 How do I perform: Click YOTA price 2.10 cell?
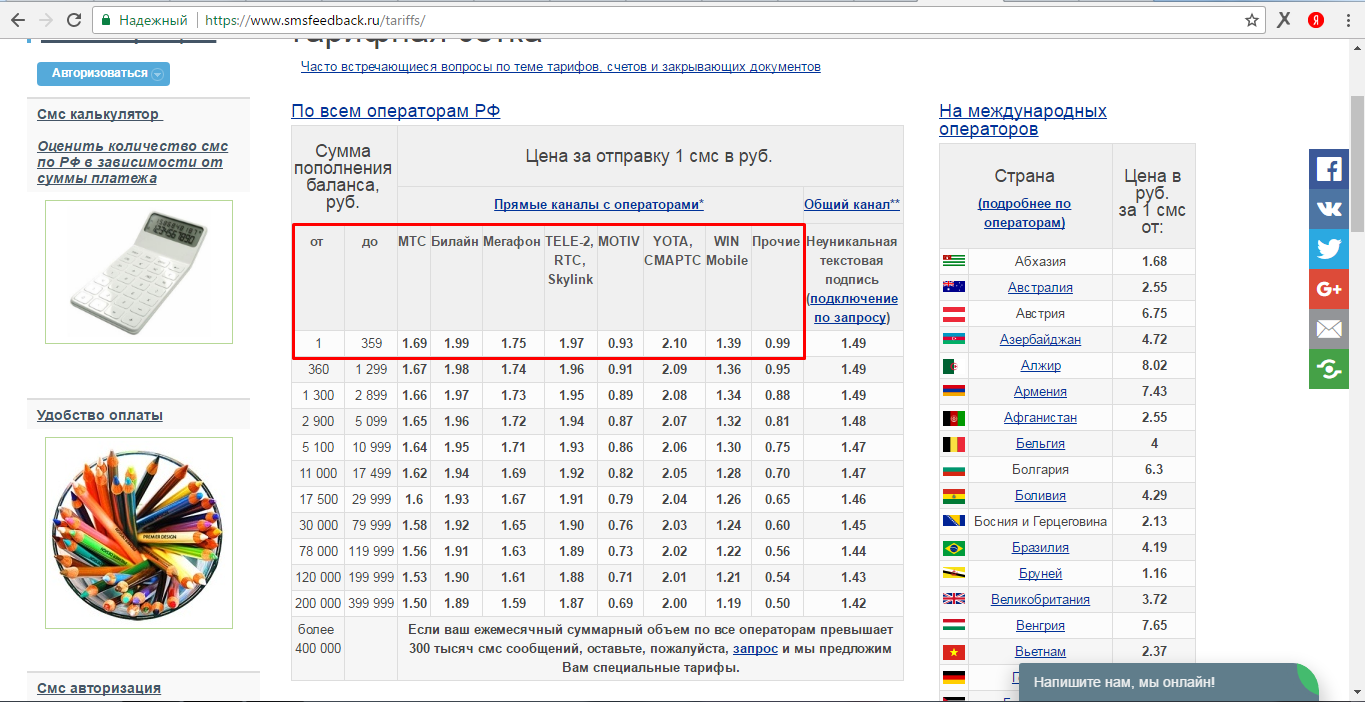click(674, 343)
